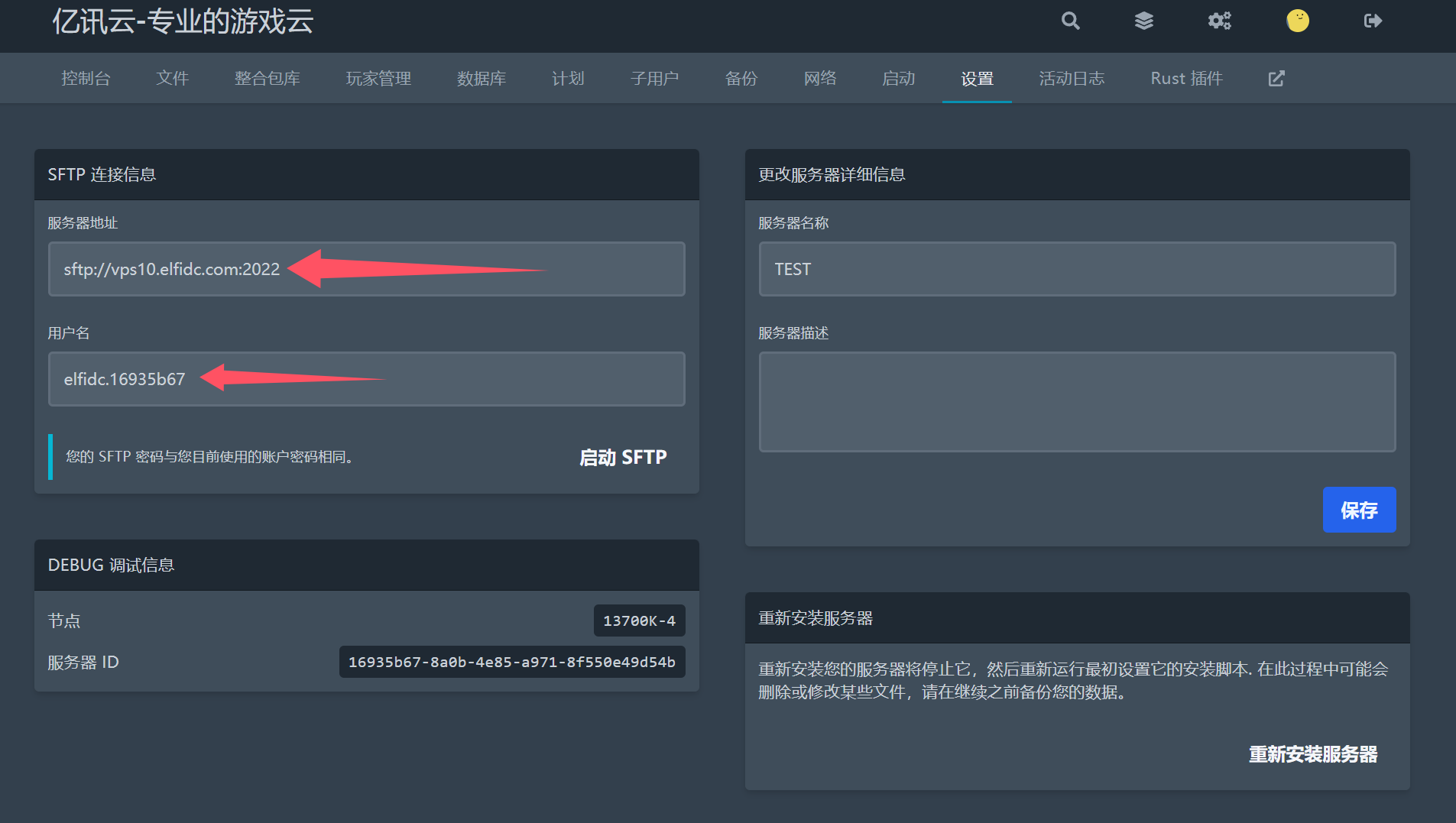Click the node value 13700K-4
The height and width of the screenshot is (823, 1456).
[x=639, y=620]
